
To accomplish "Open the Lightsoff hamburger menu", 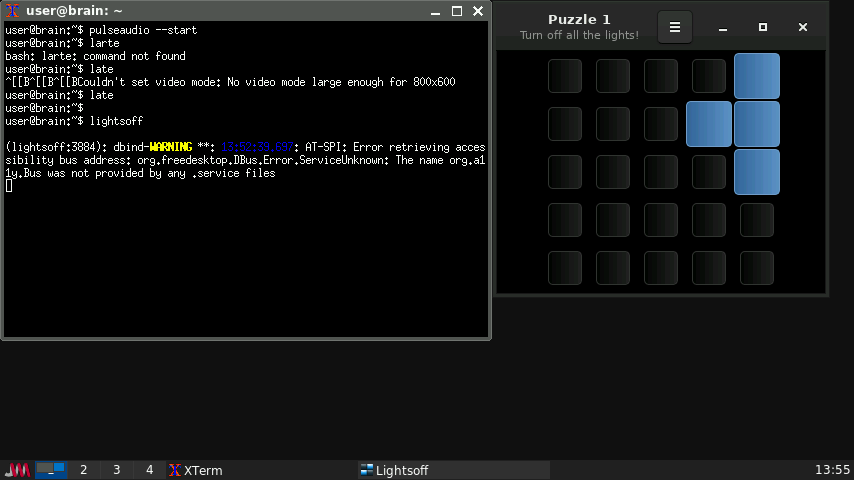I will tap(674, 27).
